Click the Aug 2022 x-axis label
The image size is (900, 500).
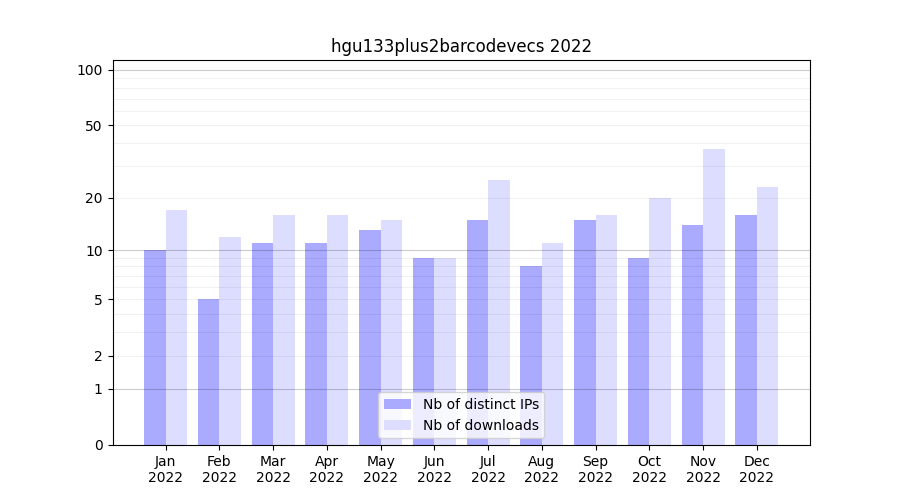point(541,469)
